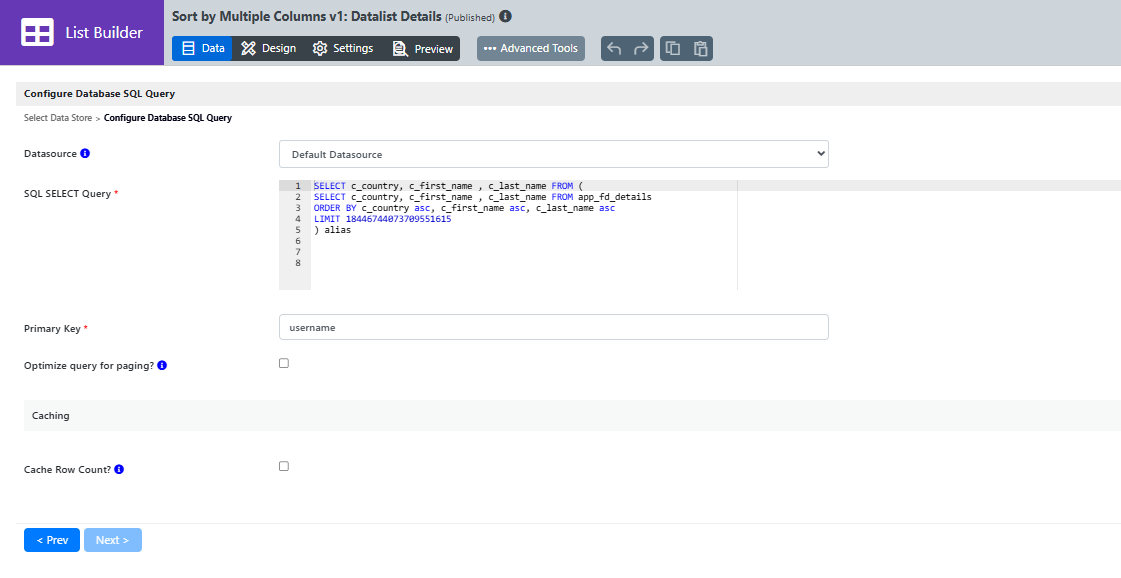Tick the Cache Row Count checkbox
This screenshot has width=1121, height=578.
point(284,466)
